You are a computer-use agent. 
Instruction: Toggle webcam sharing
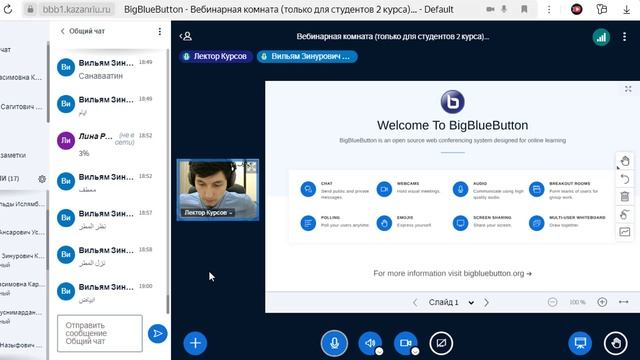click(405, 343)
